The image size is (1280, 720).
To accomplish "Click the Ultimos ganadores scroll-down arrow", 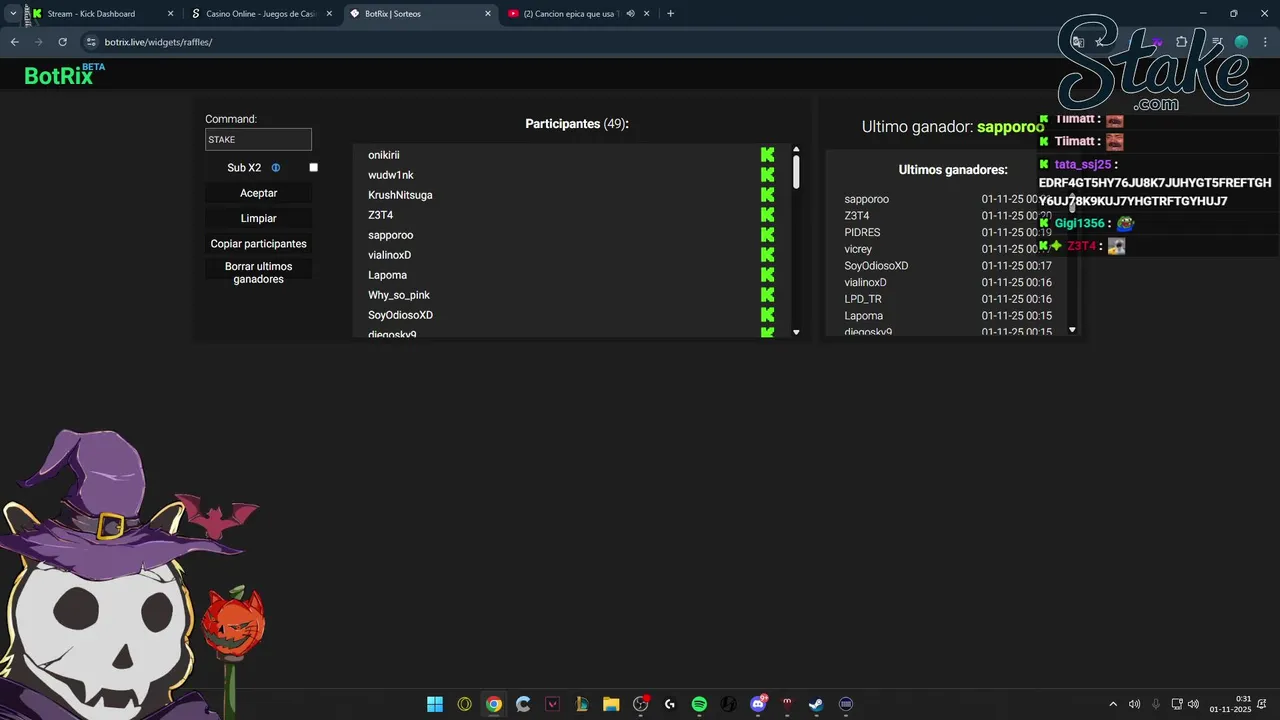I will point(1072,330).
